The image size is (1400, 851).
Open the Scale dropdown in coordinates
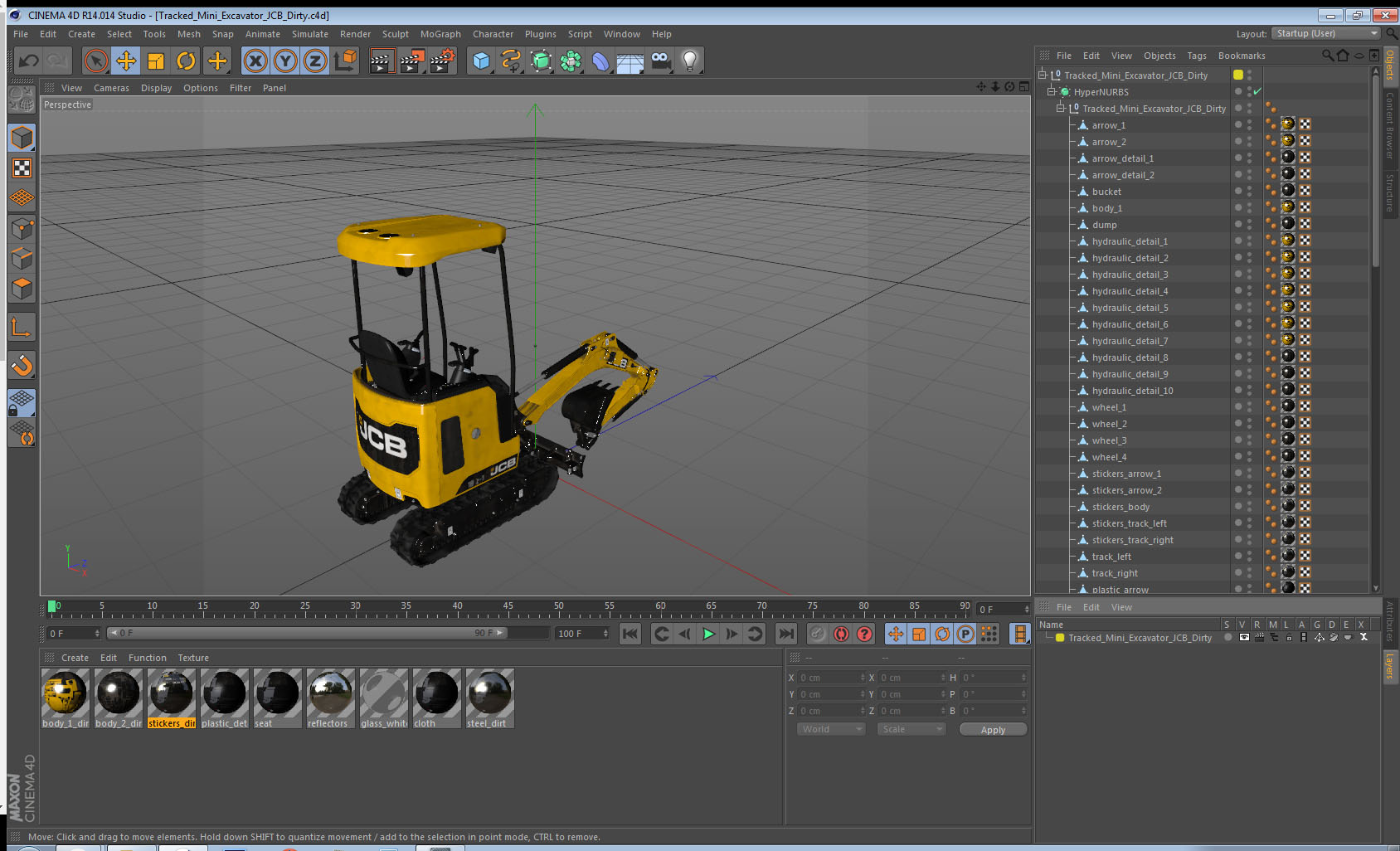(911, 729)
